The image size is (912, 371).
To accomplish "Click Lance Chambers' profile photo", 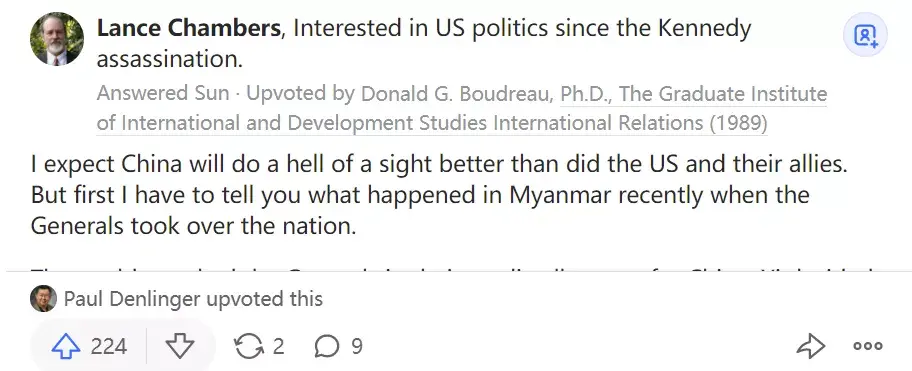I will pos(57,38).
